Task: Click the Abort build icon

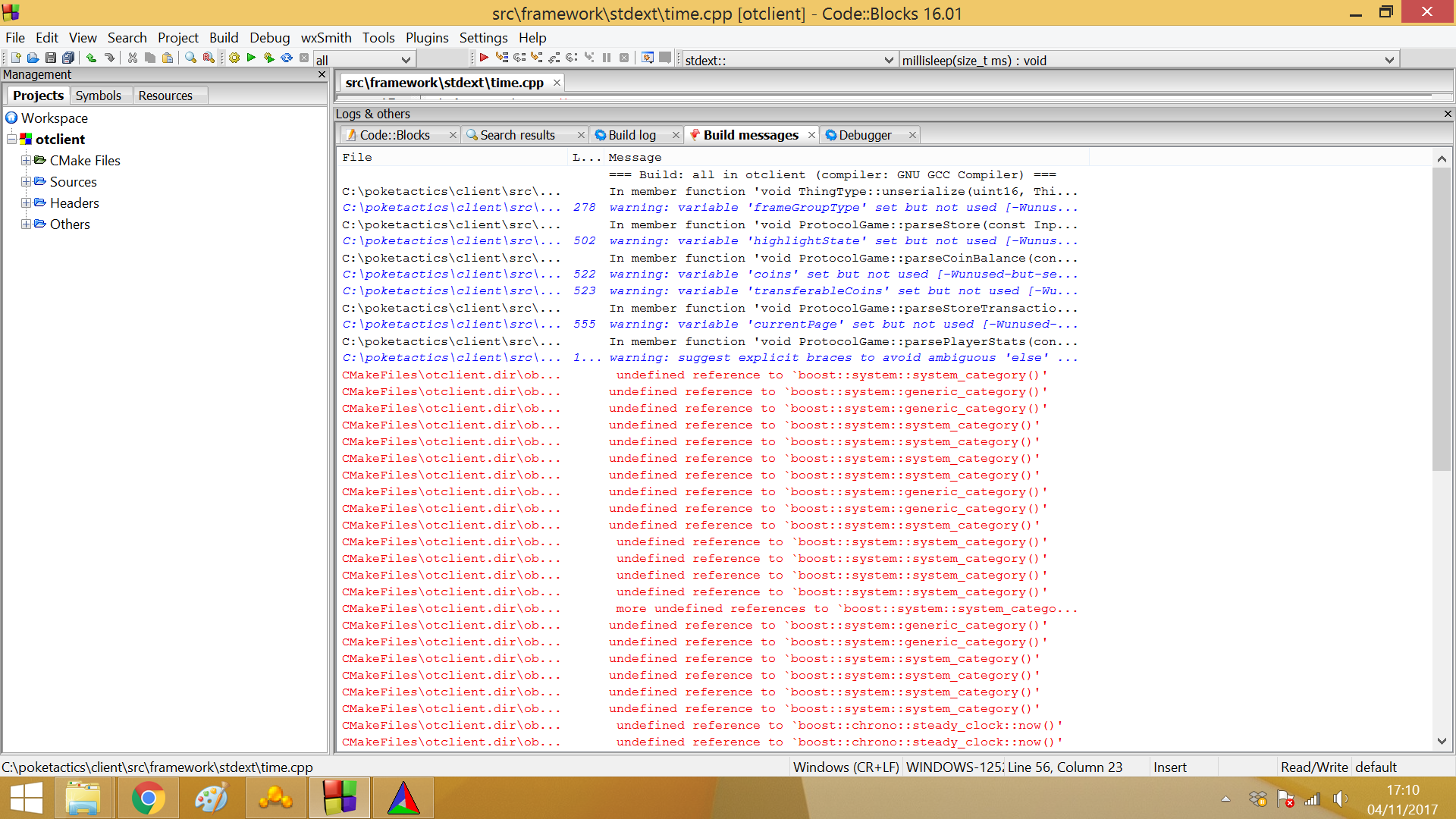Action: point(304,58)
